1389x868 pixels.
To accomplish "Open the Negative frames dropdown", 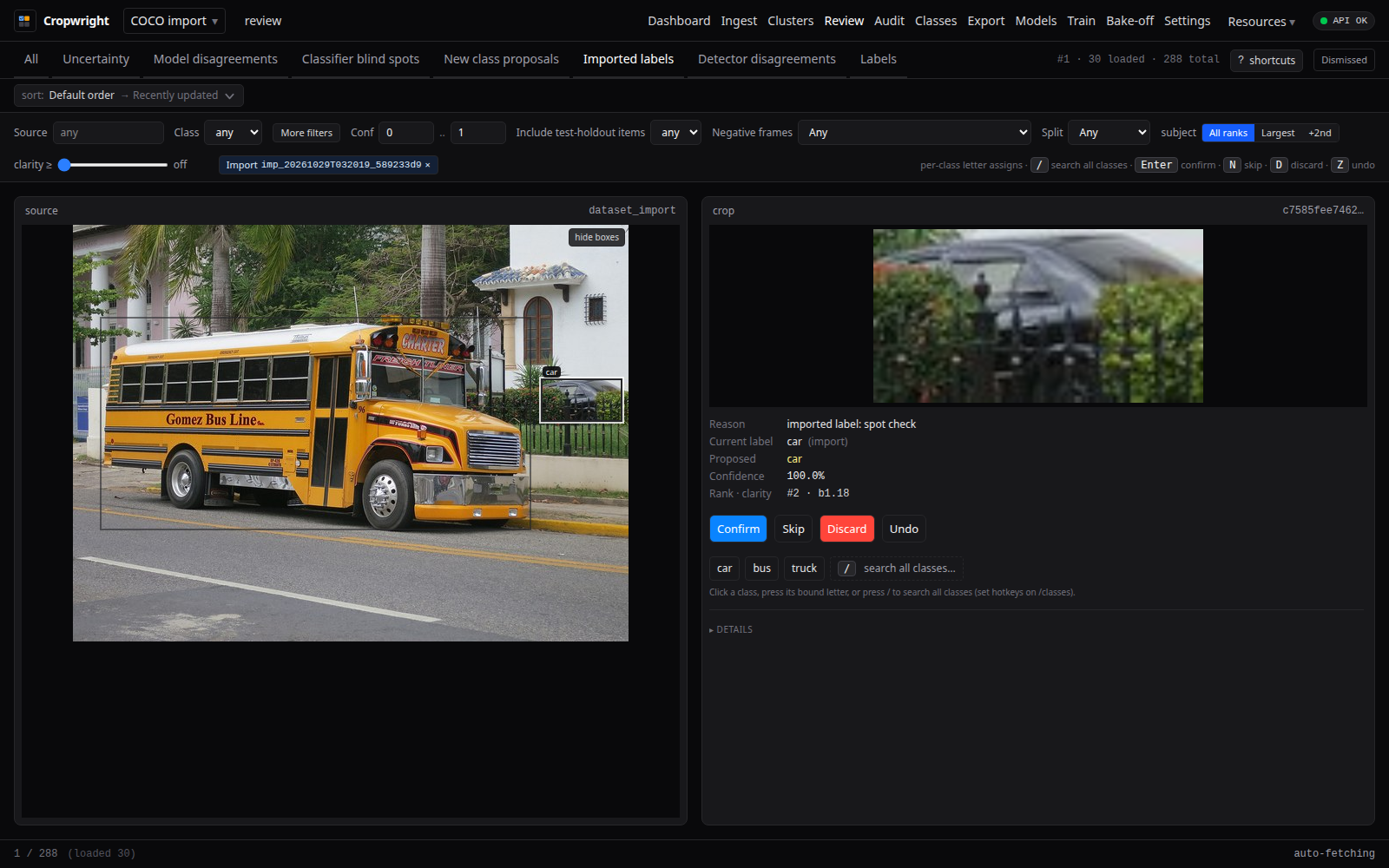I will [x=914, y=133].
